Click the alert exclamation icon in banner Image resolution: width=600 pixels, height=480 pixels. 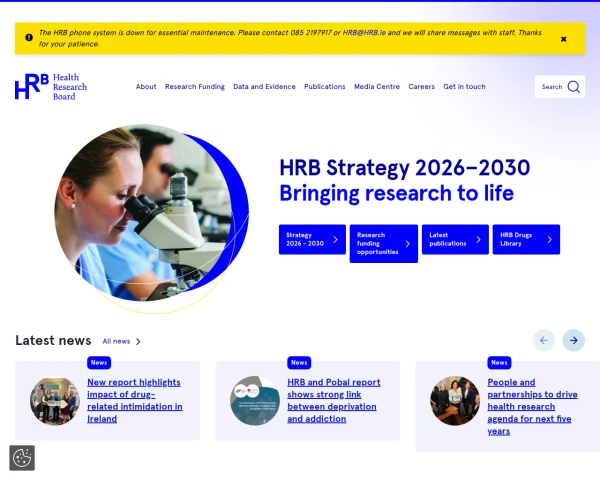[x=29, y=38]
